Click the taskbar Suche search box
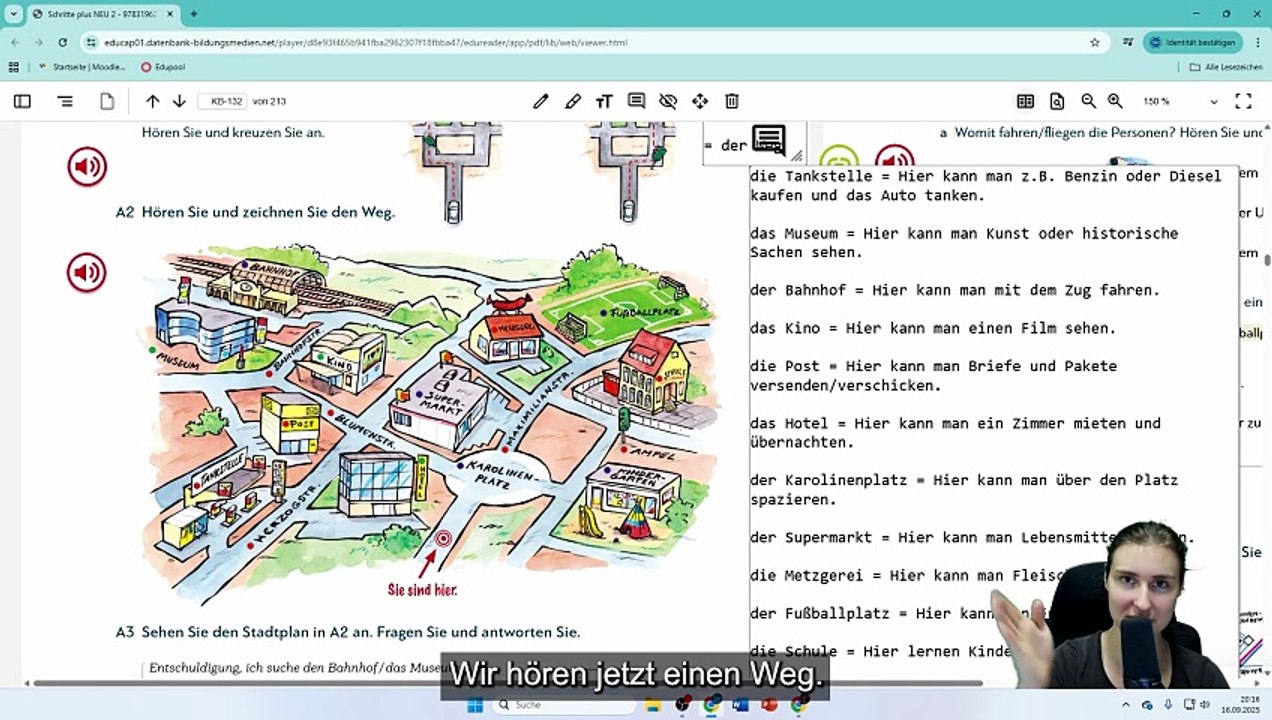Viewport: 1272px width, 720px height. [x=565, y=705]
